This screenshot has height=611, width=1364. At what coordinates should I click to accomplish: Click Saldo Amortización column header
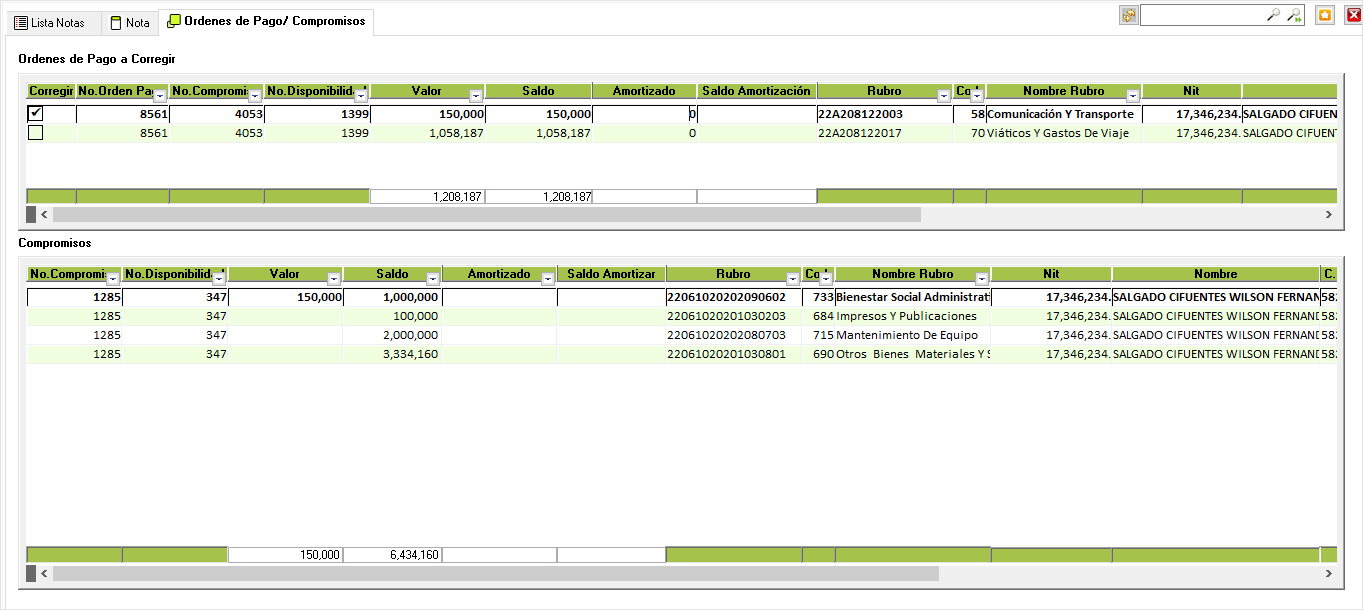(756, 91)
